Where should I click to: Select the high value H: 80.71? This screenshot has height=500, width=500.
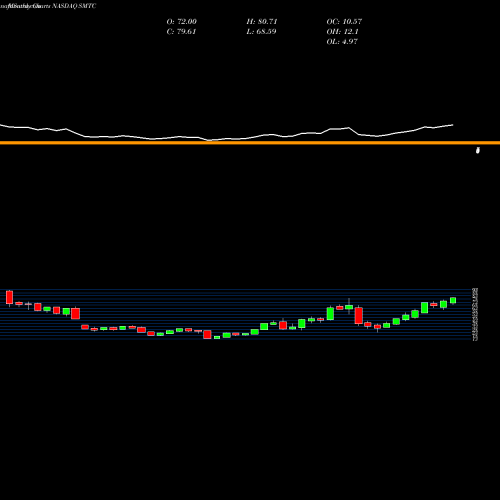262,22
